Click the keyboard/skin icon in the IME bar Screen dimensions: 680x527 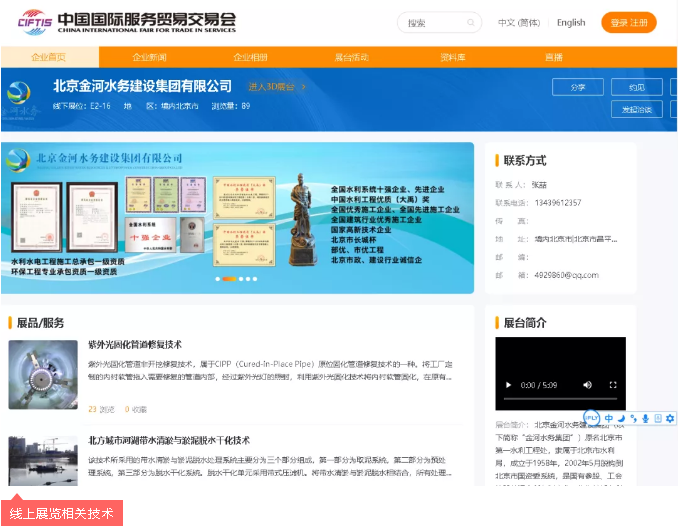658,418
